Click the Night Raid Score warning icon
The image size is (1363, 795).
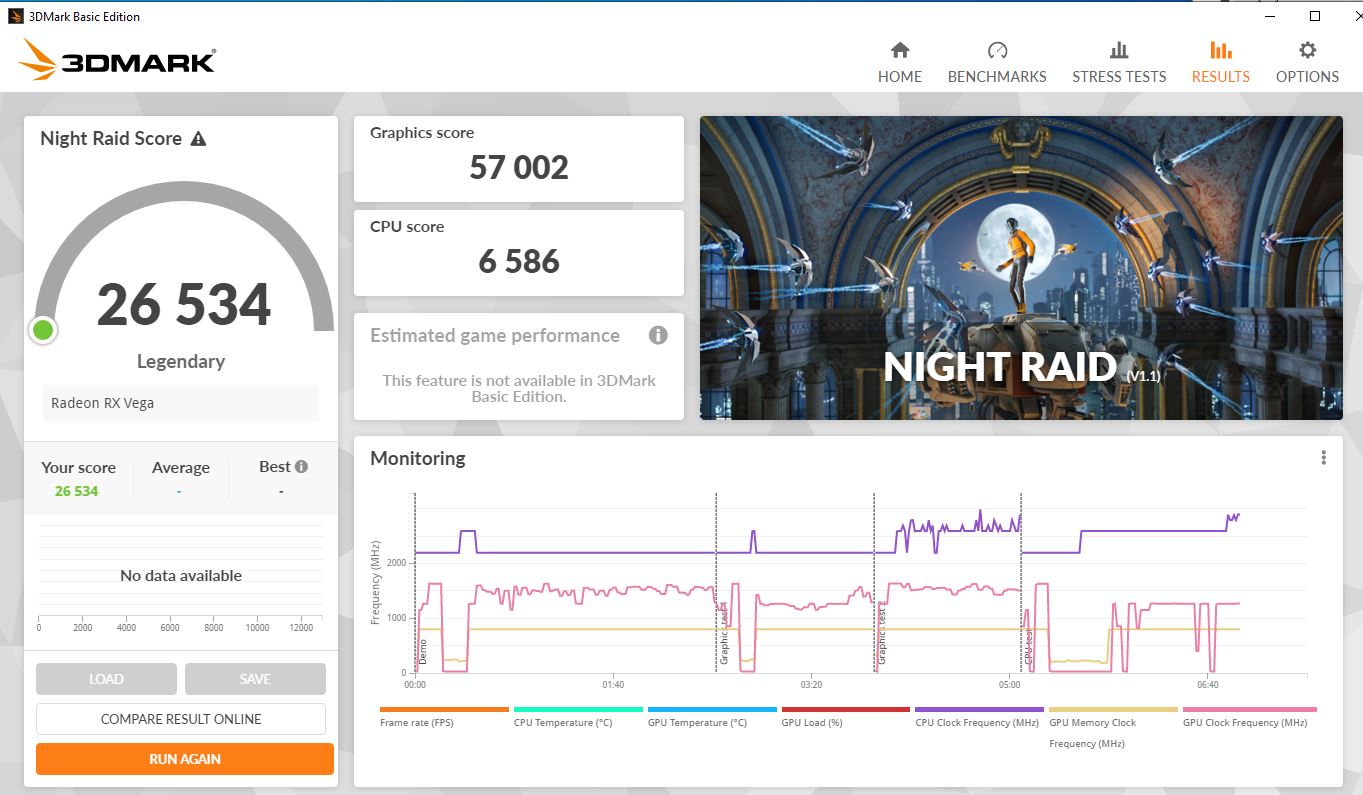[198, 139]
